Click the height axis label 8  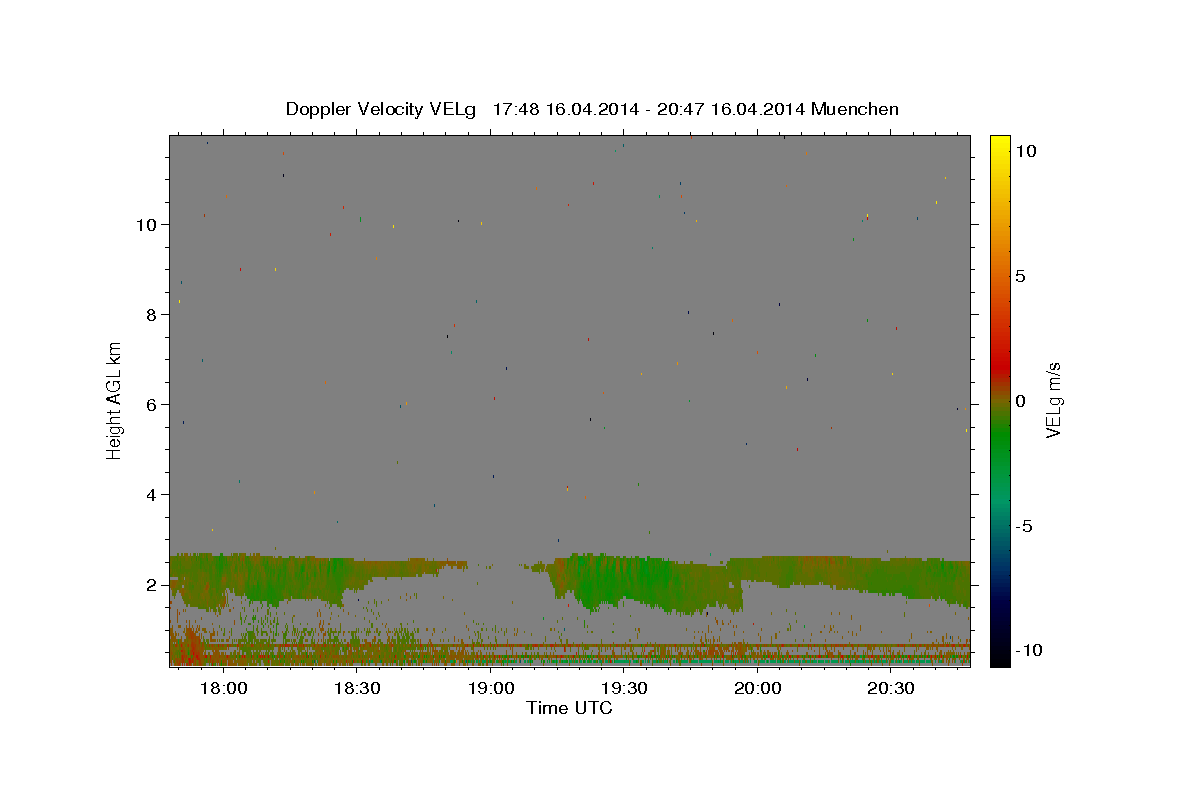[x=152, y=315]
